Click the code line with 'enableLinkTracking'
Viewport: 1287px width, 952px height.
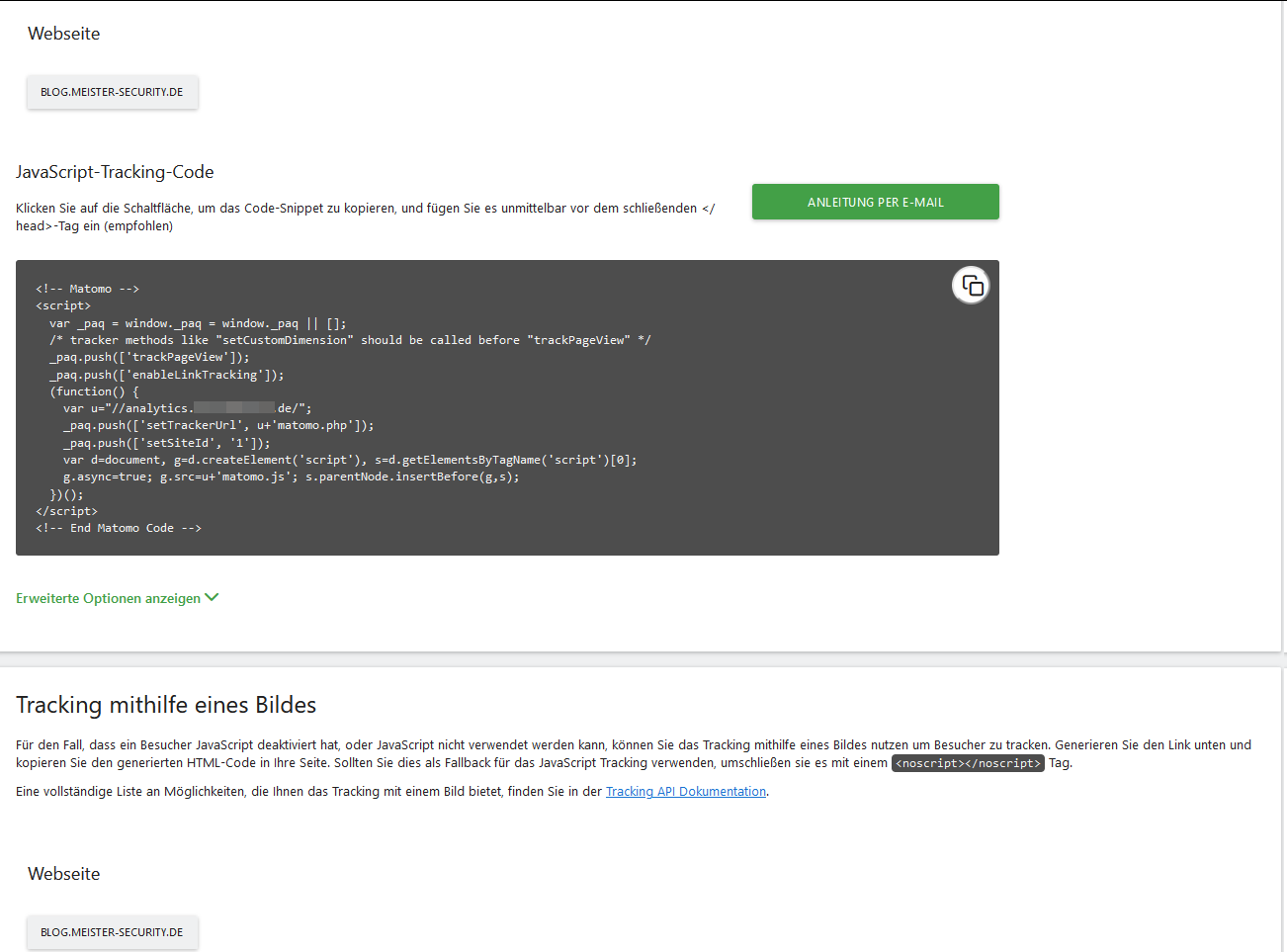(x=166, y=375)
